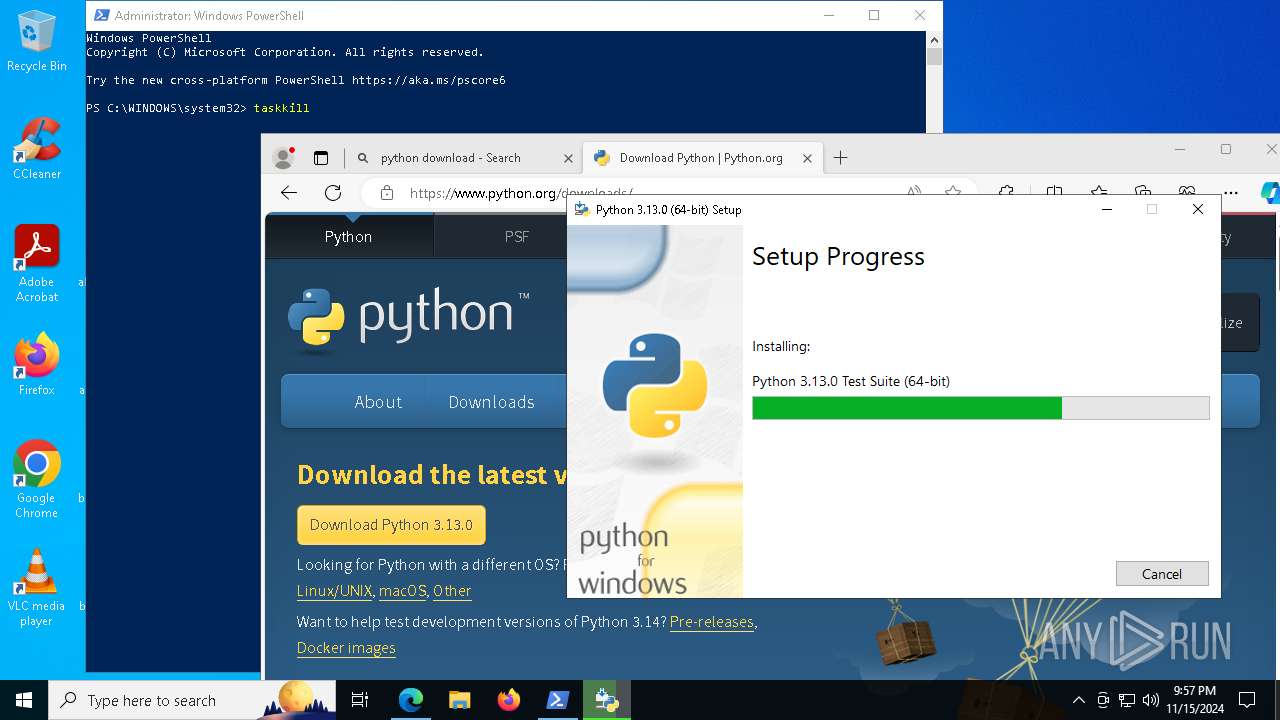
Task: Click "Python 3.13.0 Test Suite (64-bit)" text
Action: pyautogui.click(x=851, y=381)
